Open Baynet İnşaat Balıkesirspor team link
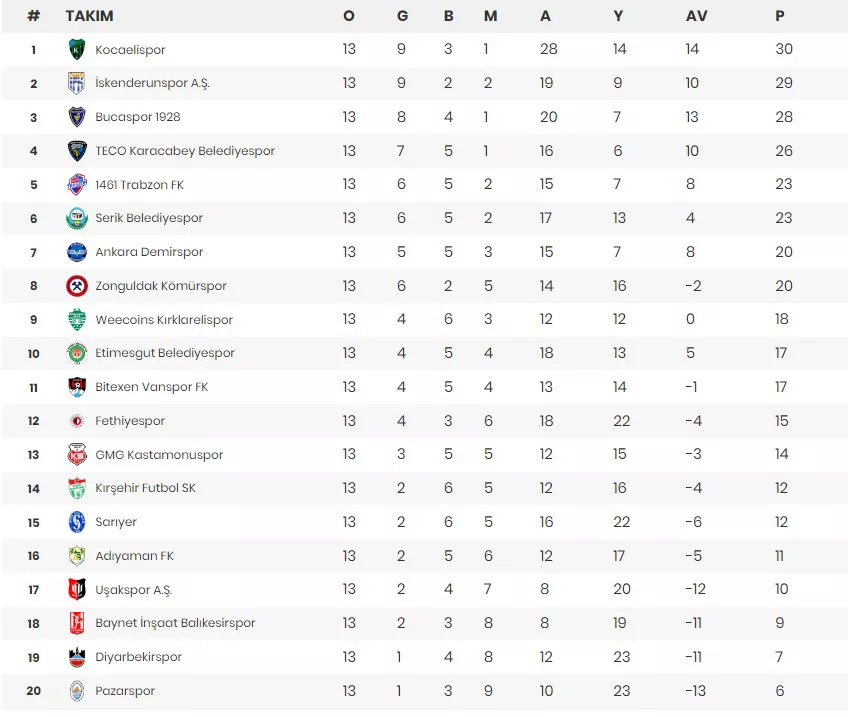 point(175,623)
